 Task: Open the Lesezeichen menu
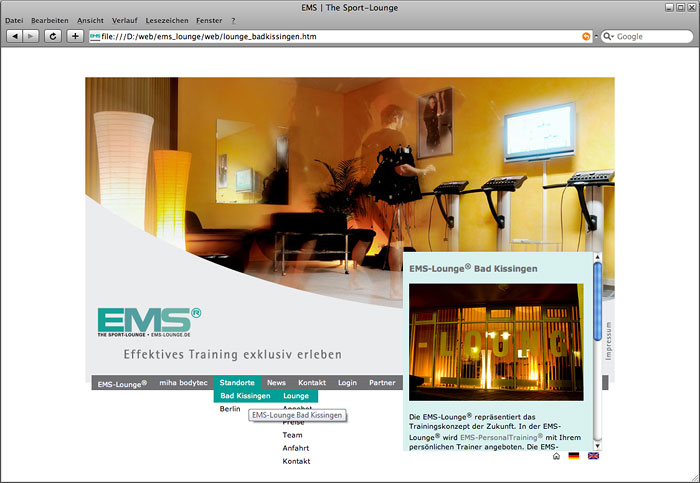167,21
